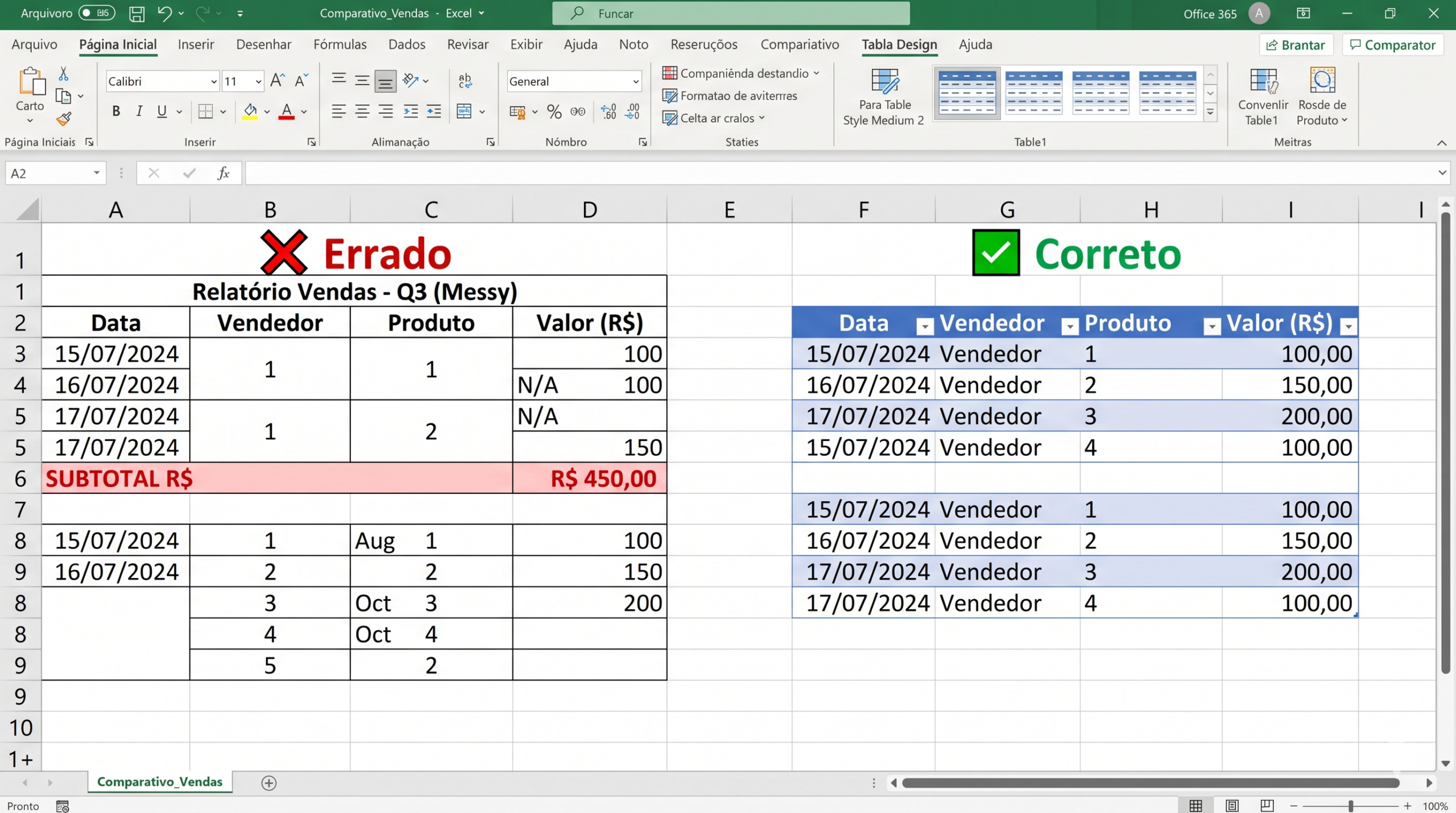Screen dimensions: 1456x813
Task: Toggle left text alignment
Action: pos(338,112)
